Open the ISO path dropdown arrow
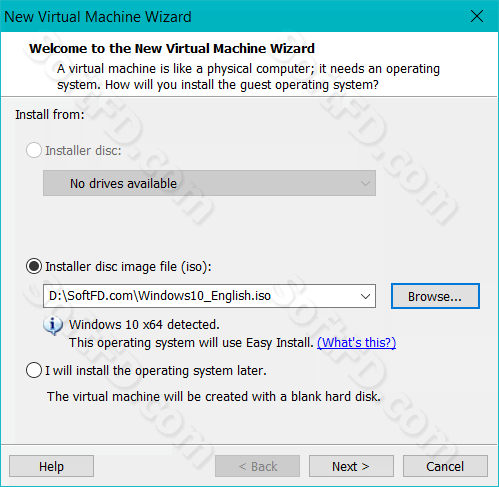This screenshot has width=499, height=487. (366, 296)
